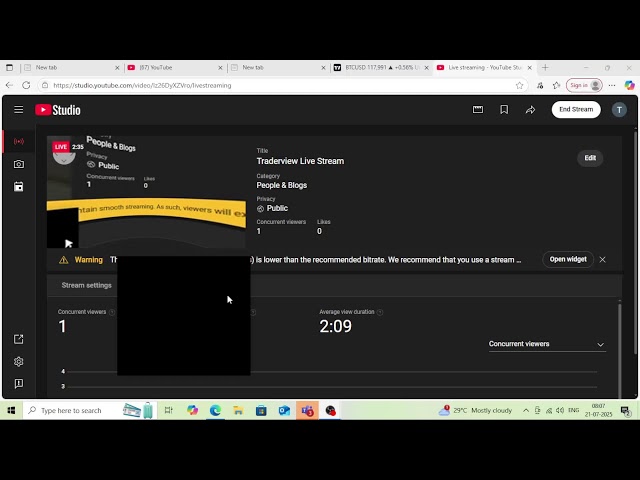Click the End Stream button
The height and width of the screenshot is (480, 640).
click(576, 109)
